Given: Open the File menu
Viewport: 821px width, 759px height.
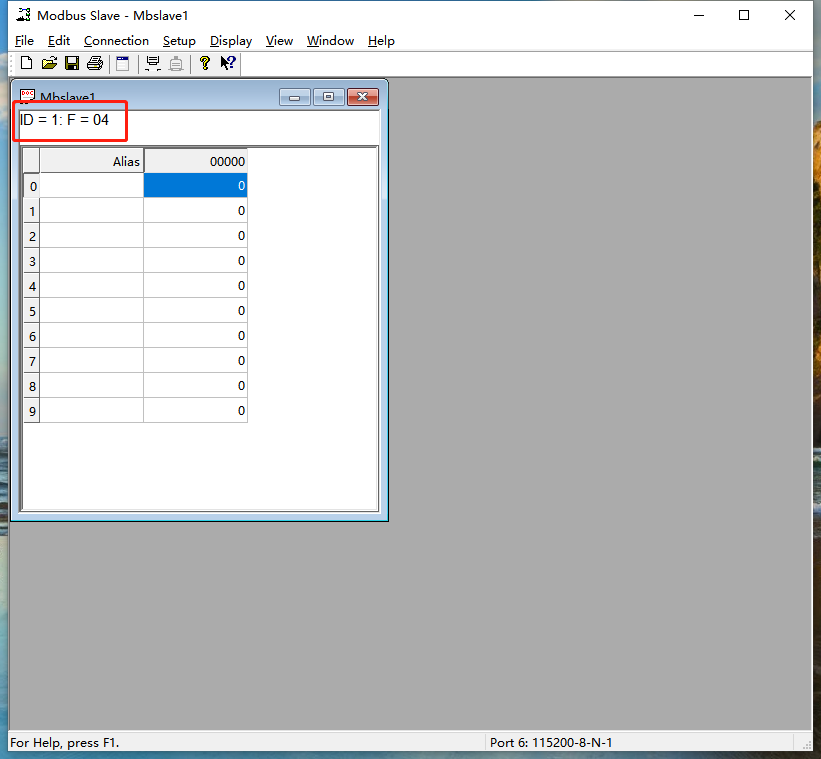Looking at the screenshot, I should [x=24, y=41].
